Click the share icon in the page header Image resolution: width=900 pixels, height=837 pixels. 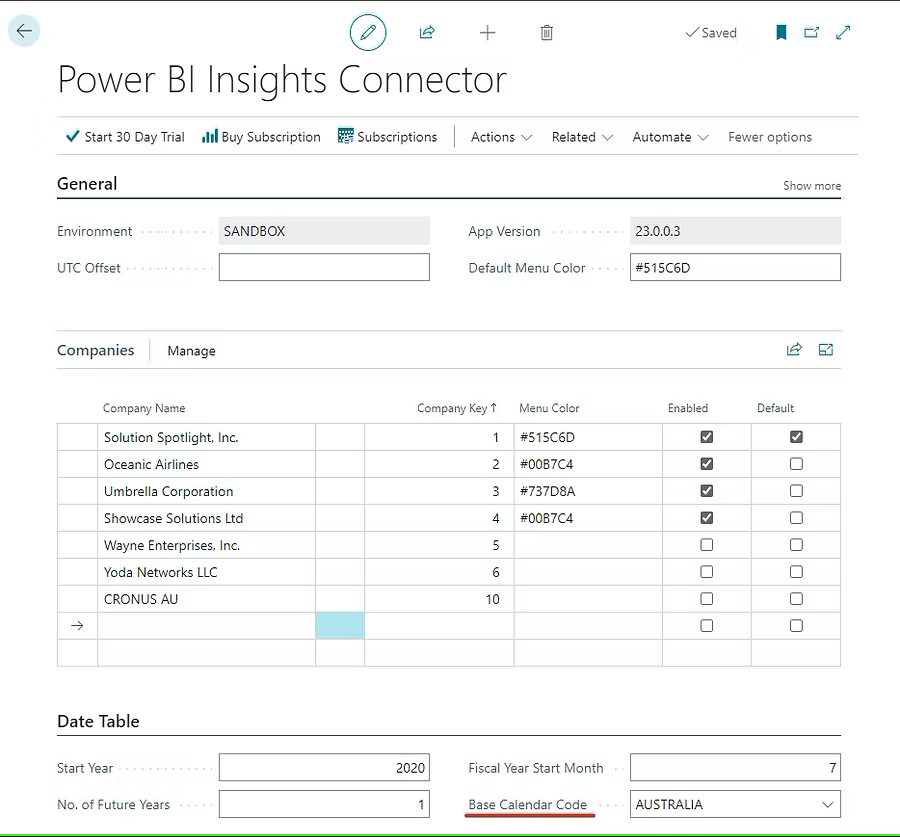[x=427, y=32]
